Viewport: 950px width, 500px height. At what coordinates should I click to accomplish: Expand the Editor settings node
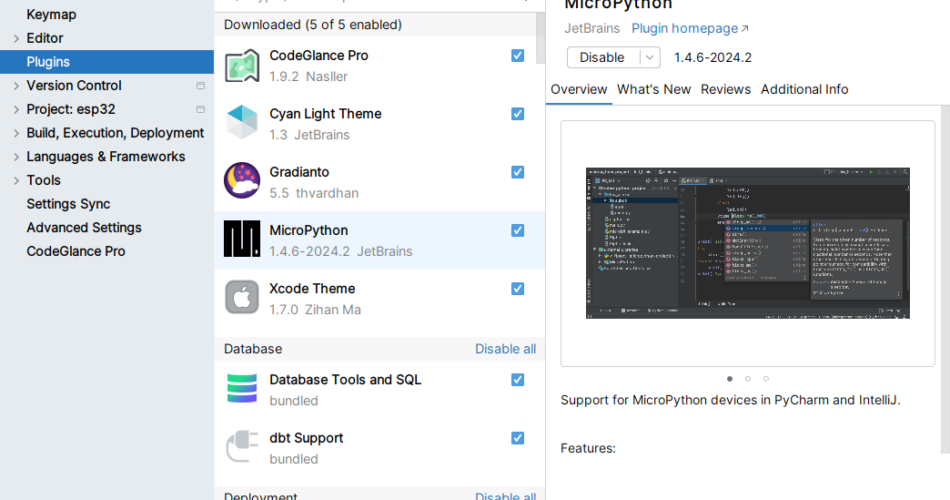[16, 38]
